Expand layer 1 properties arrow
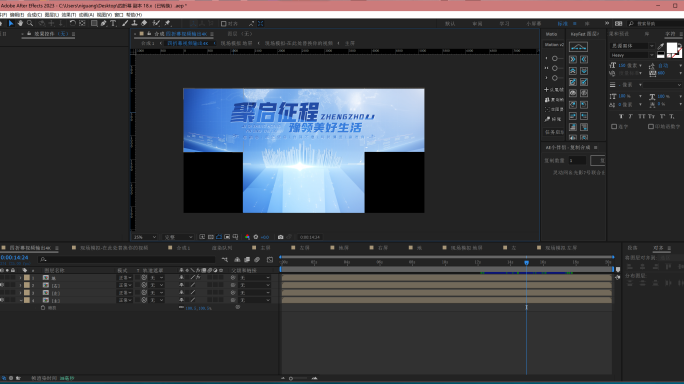This screenshot has height=384, width=684. (21, 278)
